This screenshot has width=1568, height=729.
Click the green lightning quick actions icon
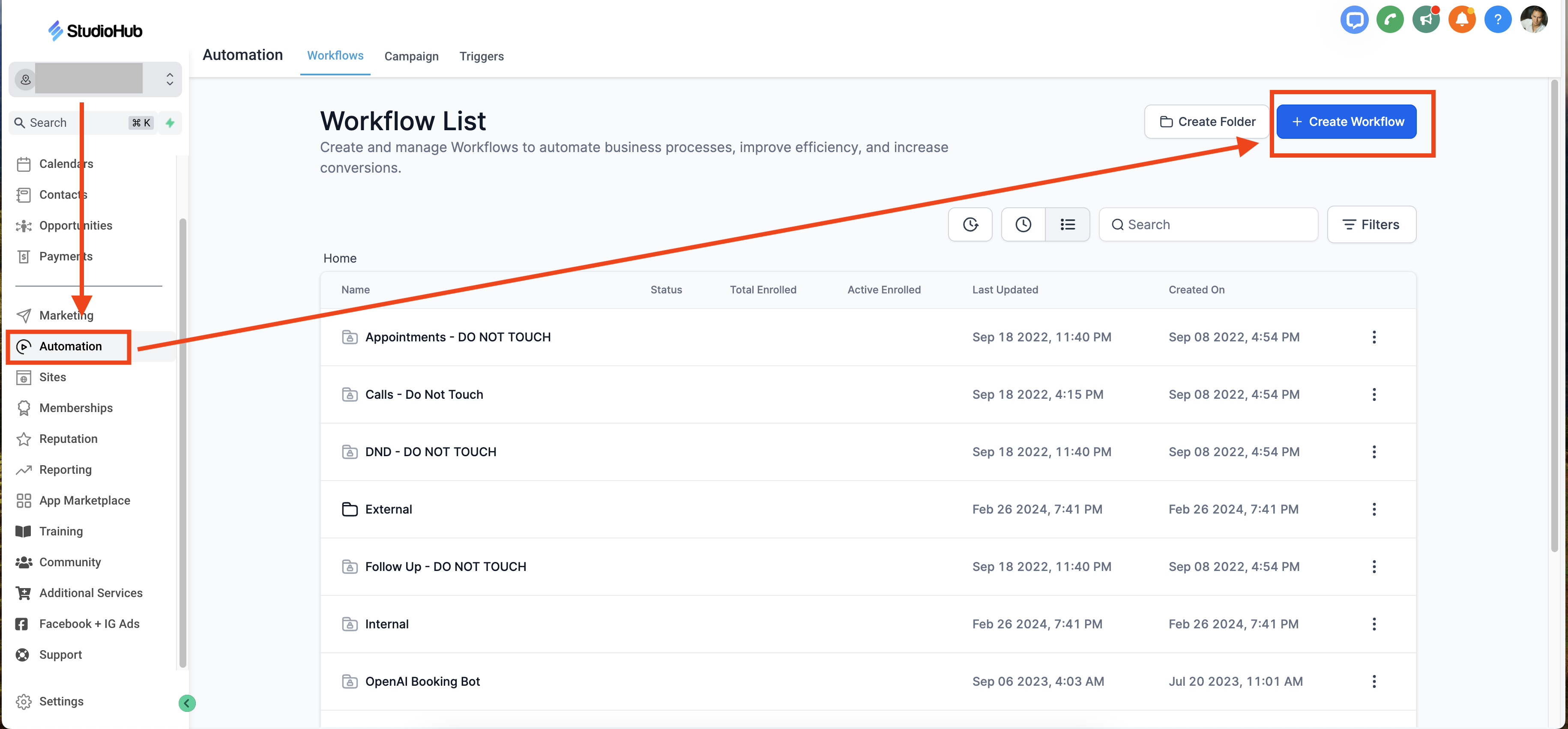[171, 123]
